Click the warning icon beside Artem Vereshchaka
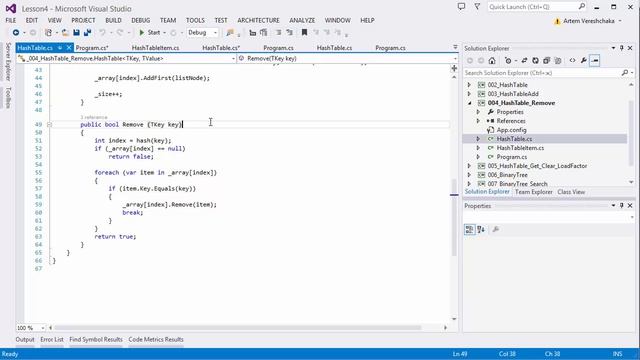The width and height of the screenshot is (640, 360). 557,21
